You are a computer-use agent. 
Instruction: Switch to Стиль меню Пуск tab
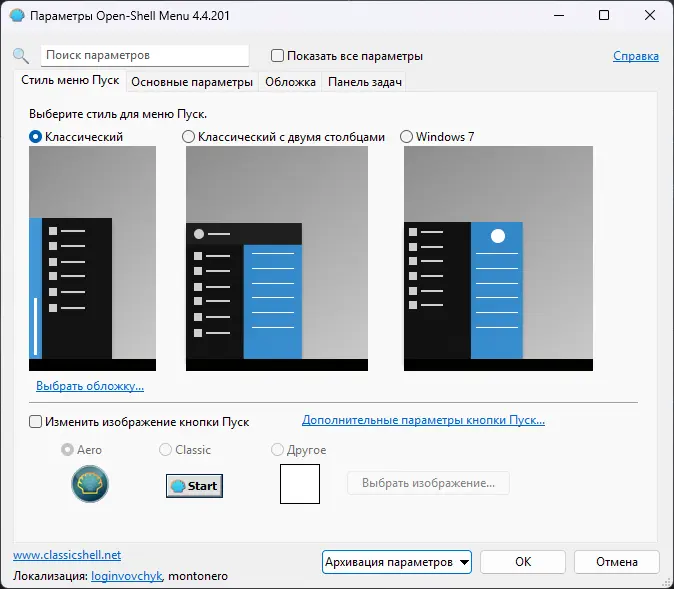point(70,80)
